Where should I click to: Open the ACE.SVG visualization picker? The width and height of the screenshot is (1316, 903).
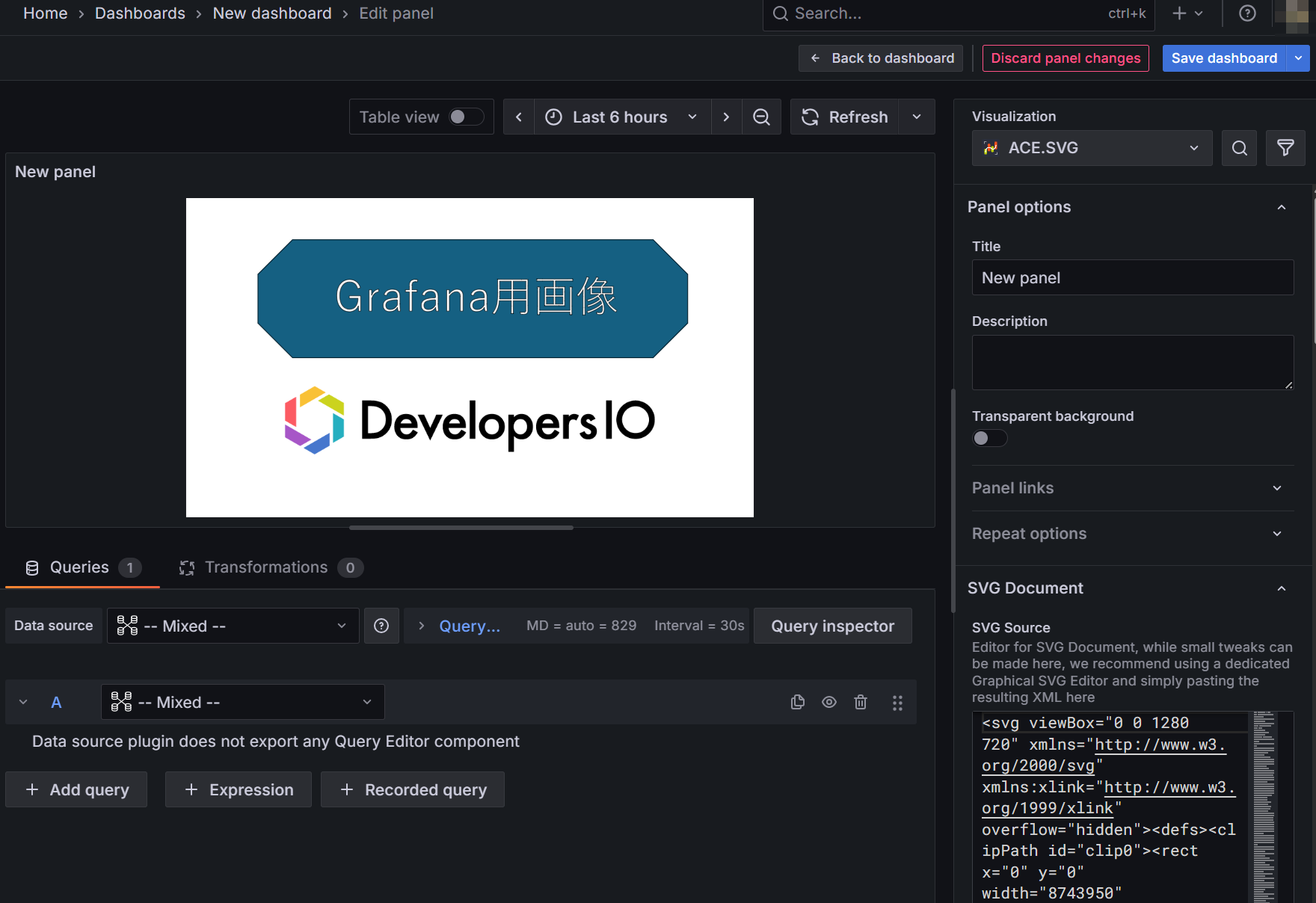click(x=1092, y=148)
